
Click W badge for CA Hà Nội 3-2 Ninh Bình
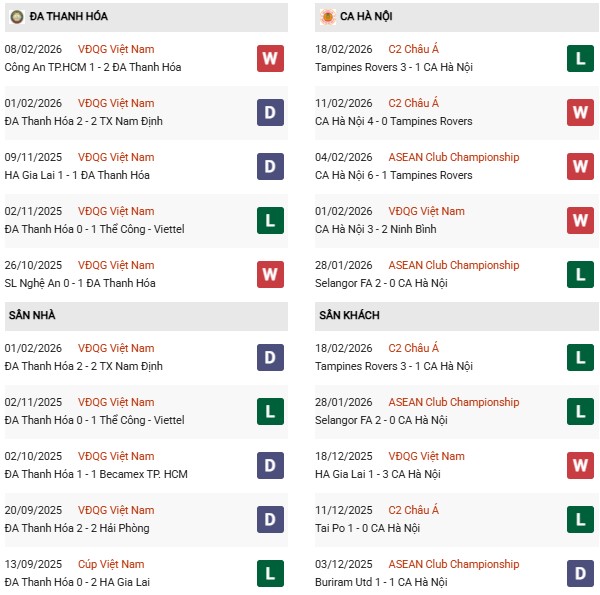(580, 220)
